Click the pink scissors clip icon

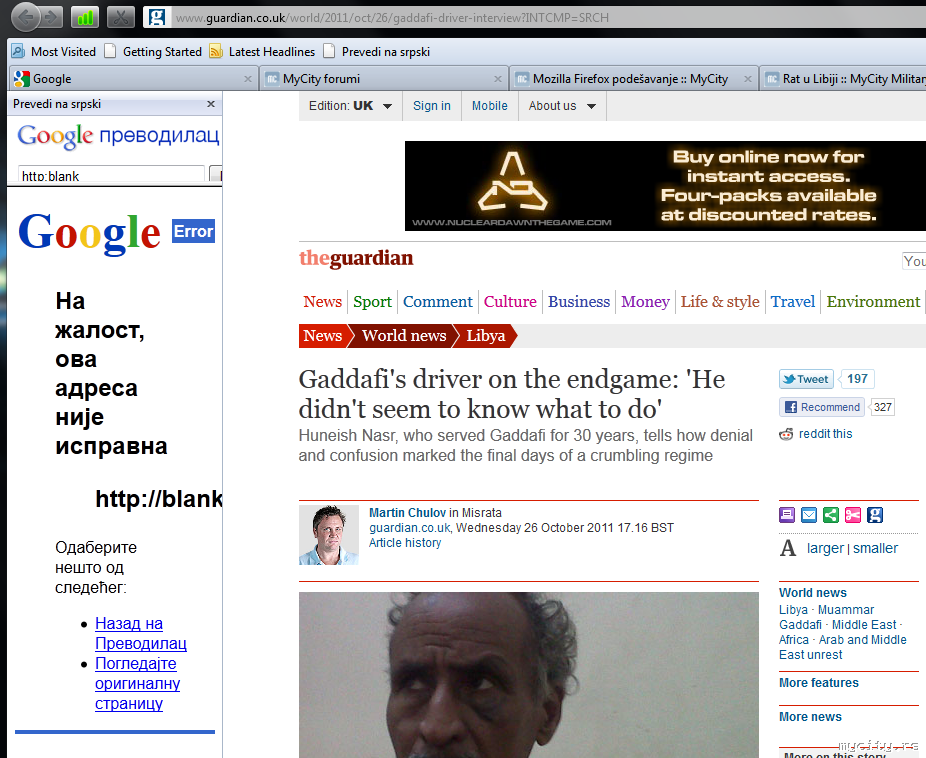point(853,515)
